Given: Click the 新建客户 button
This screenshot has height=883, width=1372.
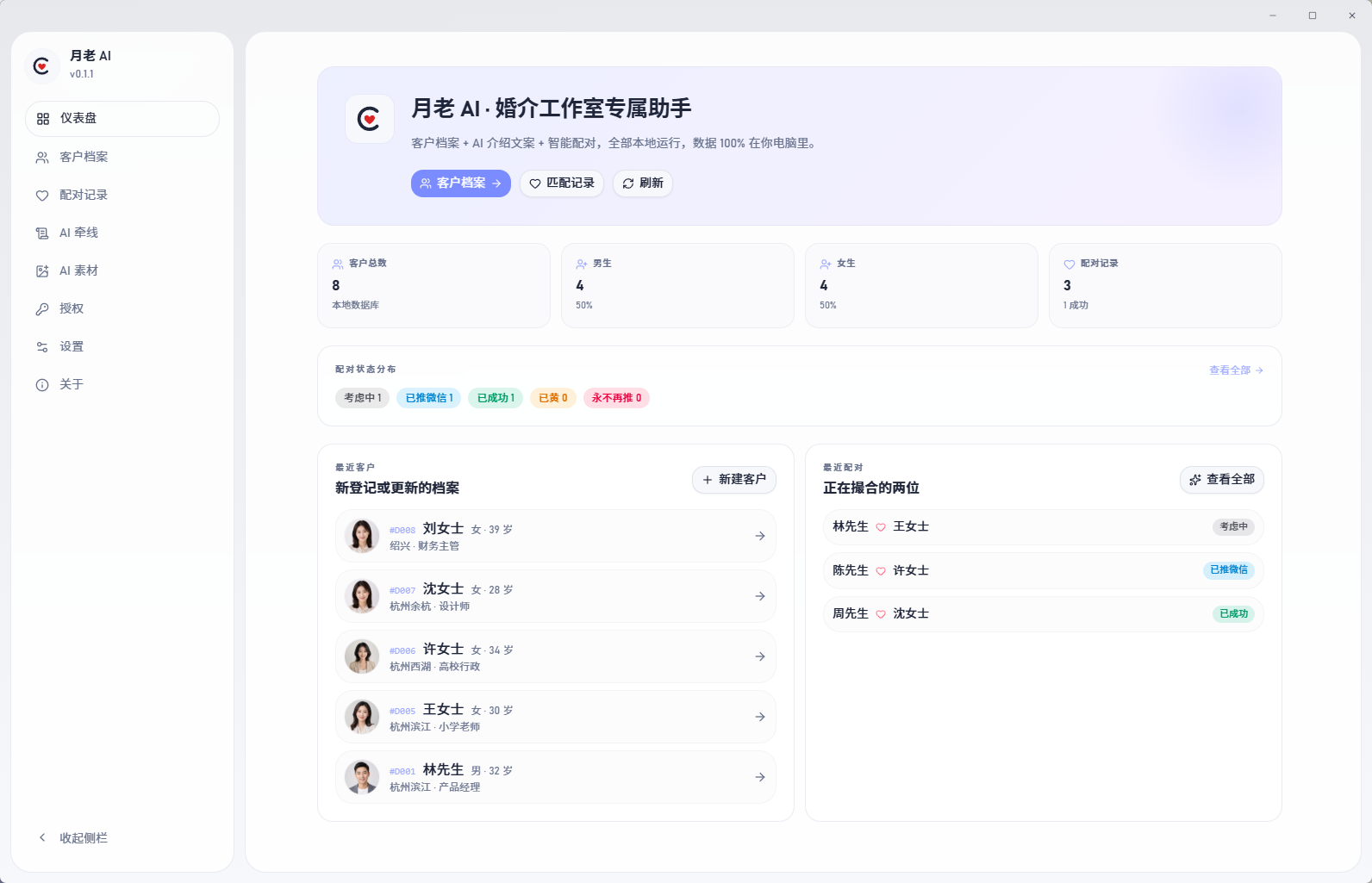Looking at the screenshot, I should tap(734, 480).
